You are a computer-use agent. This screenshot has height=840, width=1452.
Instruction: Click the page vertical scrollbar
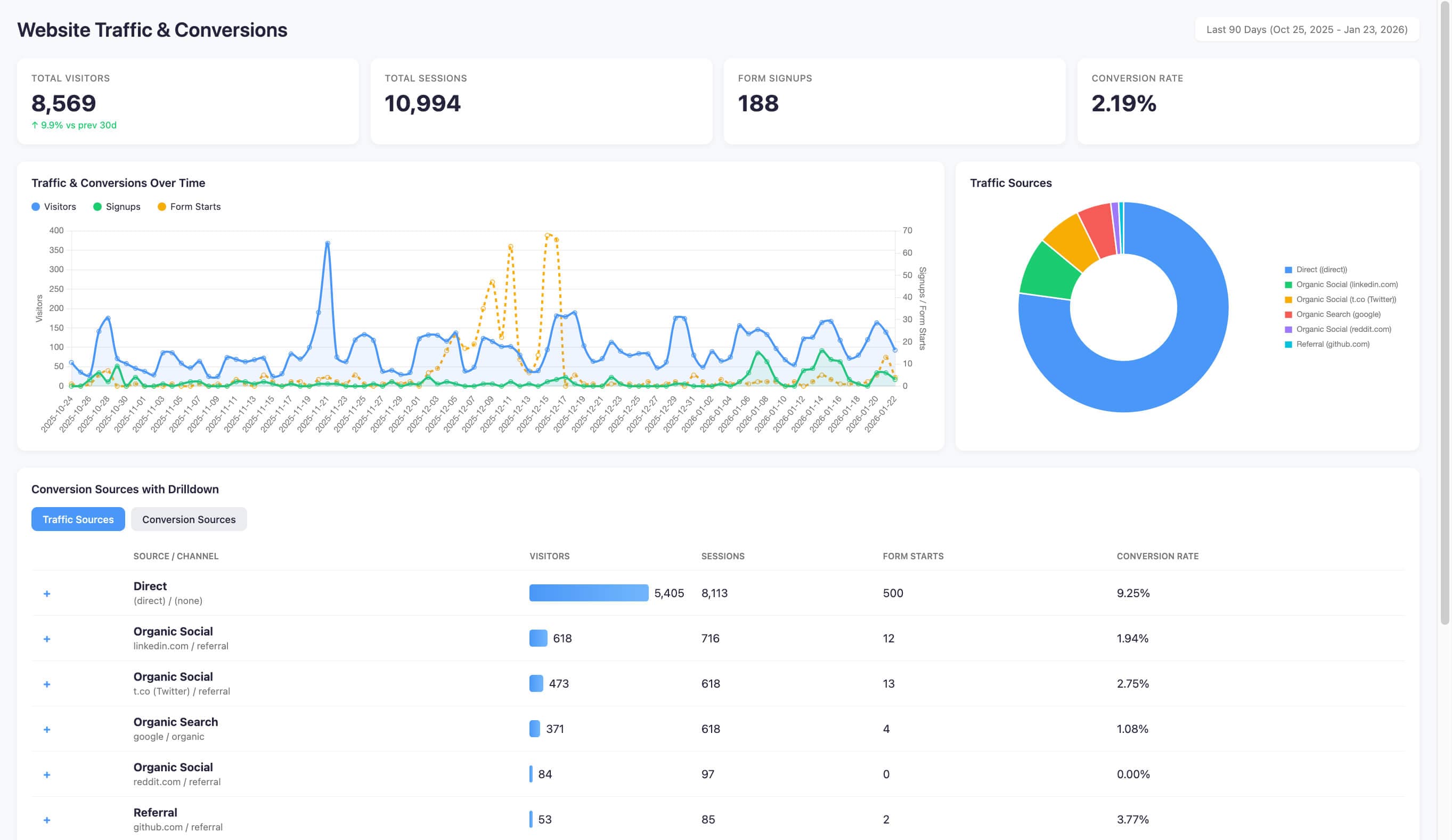tap(1444, 311)
